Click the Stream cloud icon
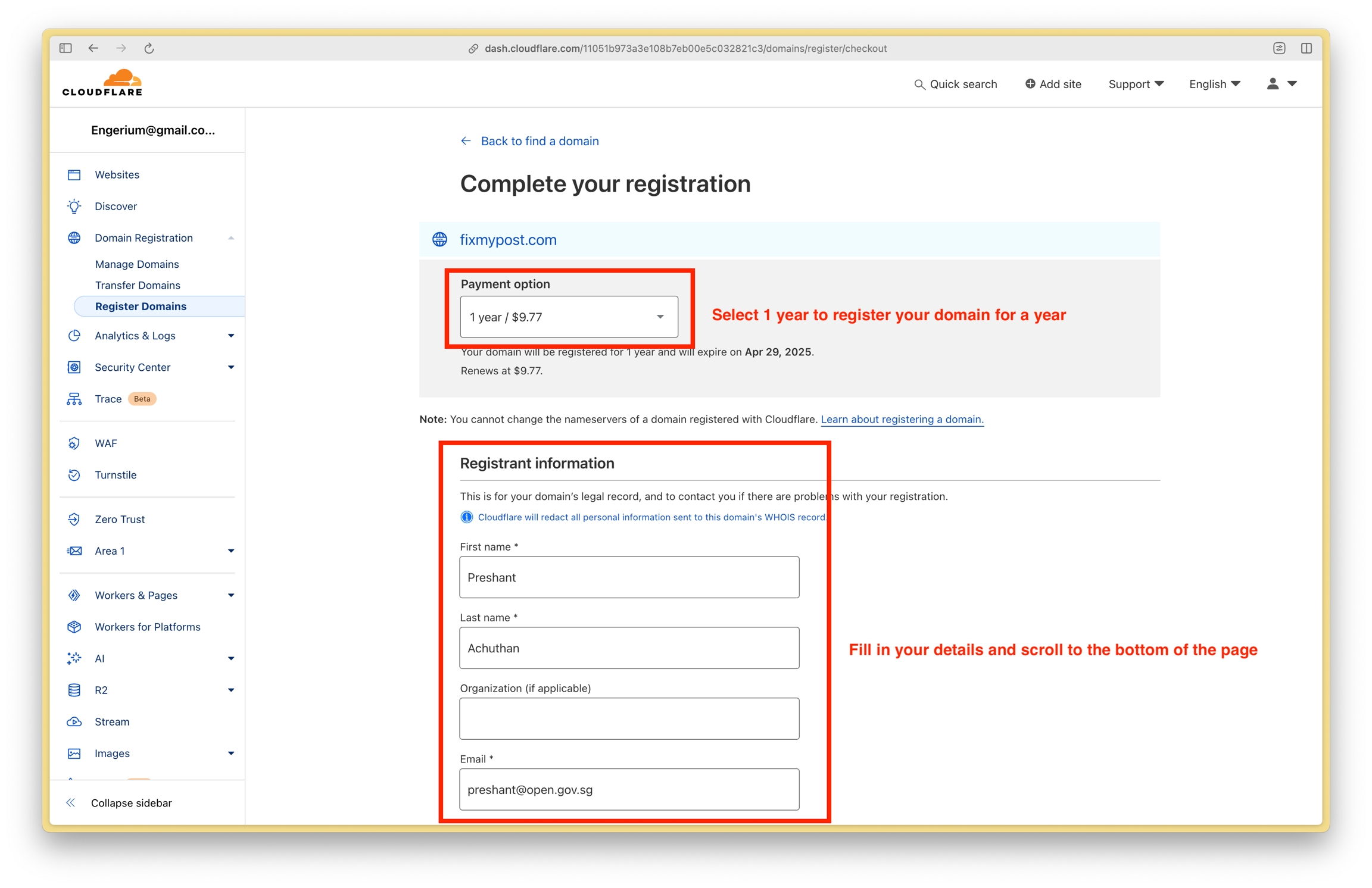1372x888 pixels. pyautogui.click(x=74, y=721)
